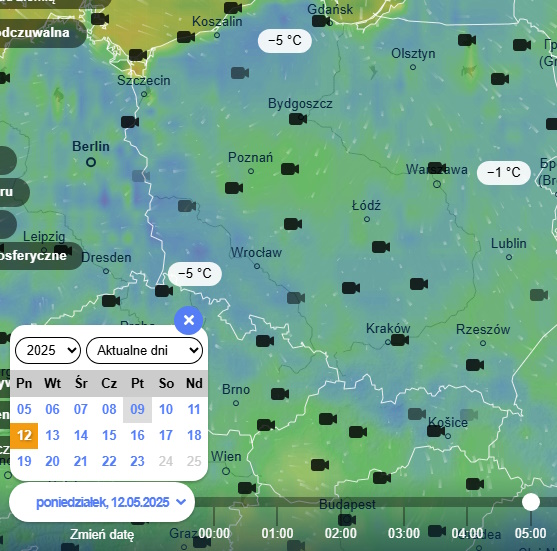Open the webcam icon at Bydgoszcz
This screenshot has width=557, height=551.
pos(298,119)
